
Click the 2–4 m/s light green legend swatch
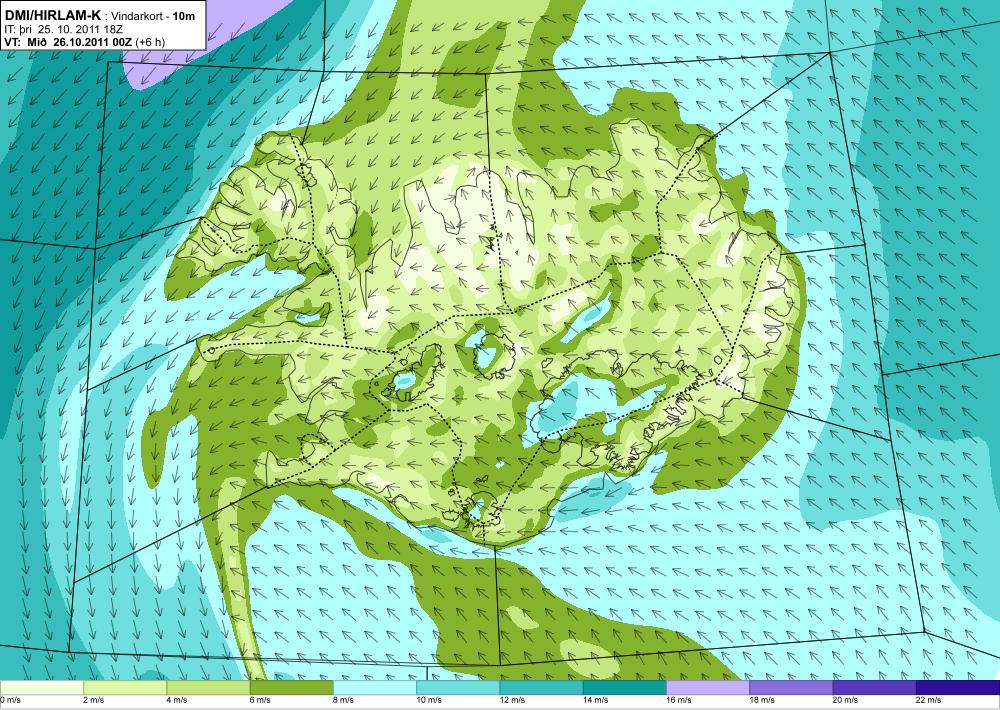click(x=125, y=688)
